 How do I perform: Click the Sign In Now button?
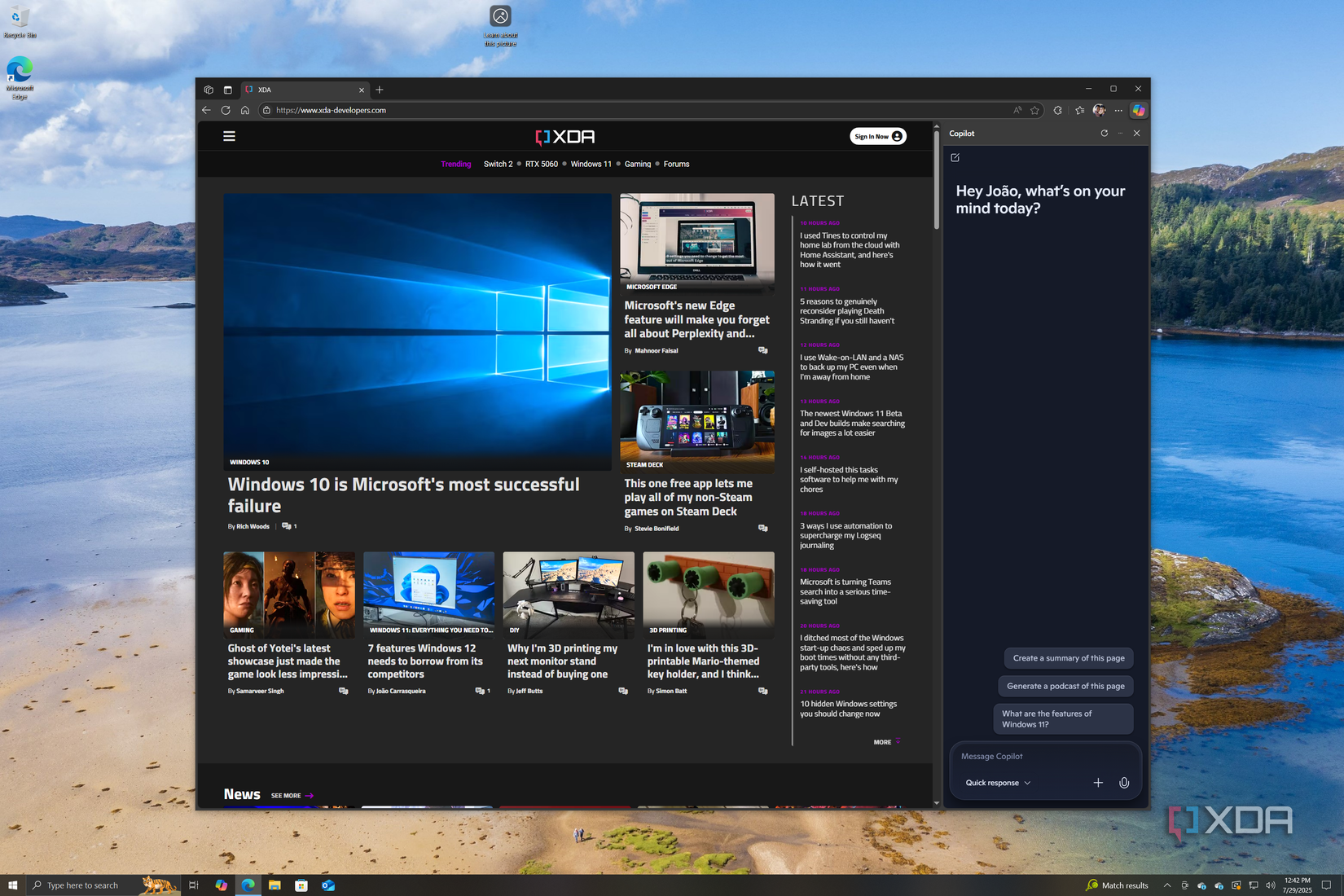click(x=877, y=136)
